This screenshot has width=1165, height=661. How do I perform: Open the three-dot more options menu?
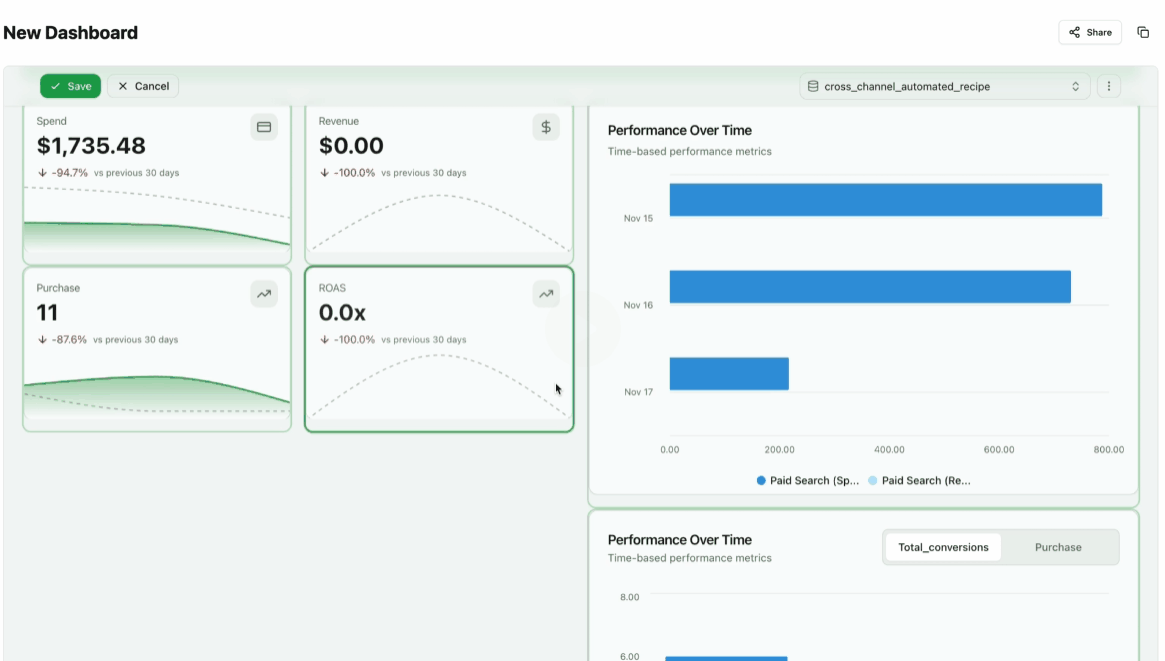[x=1109, y=86]
